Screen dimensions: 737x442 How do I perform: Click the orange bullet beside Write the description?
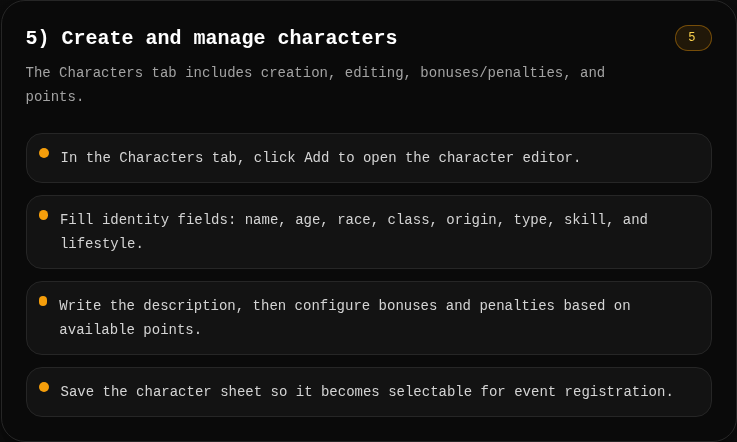pos(43,301)
